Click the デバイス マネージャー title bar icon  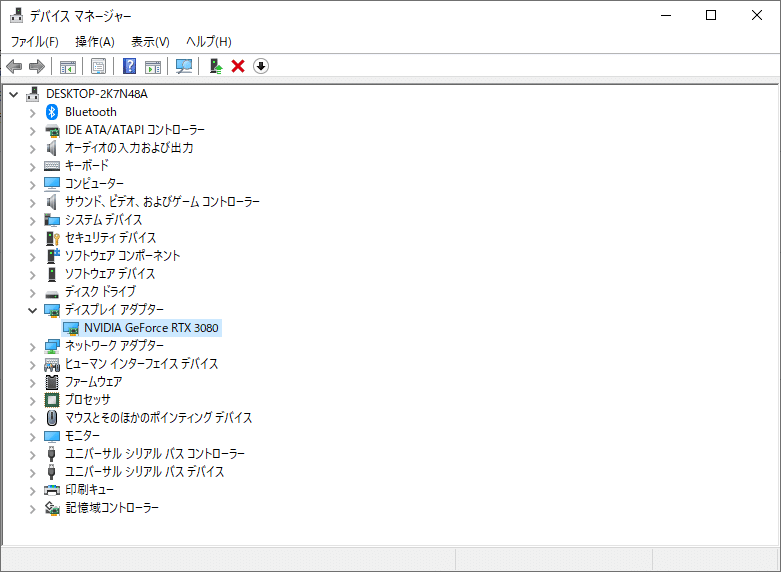16,15
